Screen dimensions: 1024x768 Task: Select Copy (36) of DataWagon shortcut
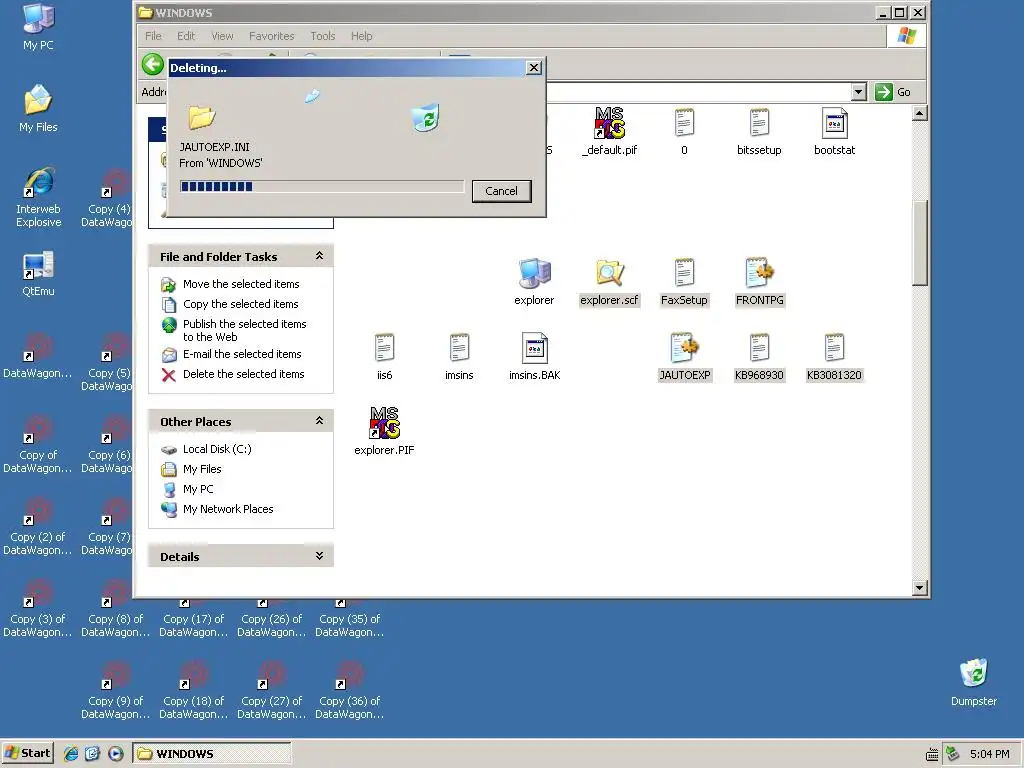click(349, 690)
